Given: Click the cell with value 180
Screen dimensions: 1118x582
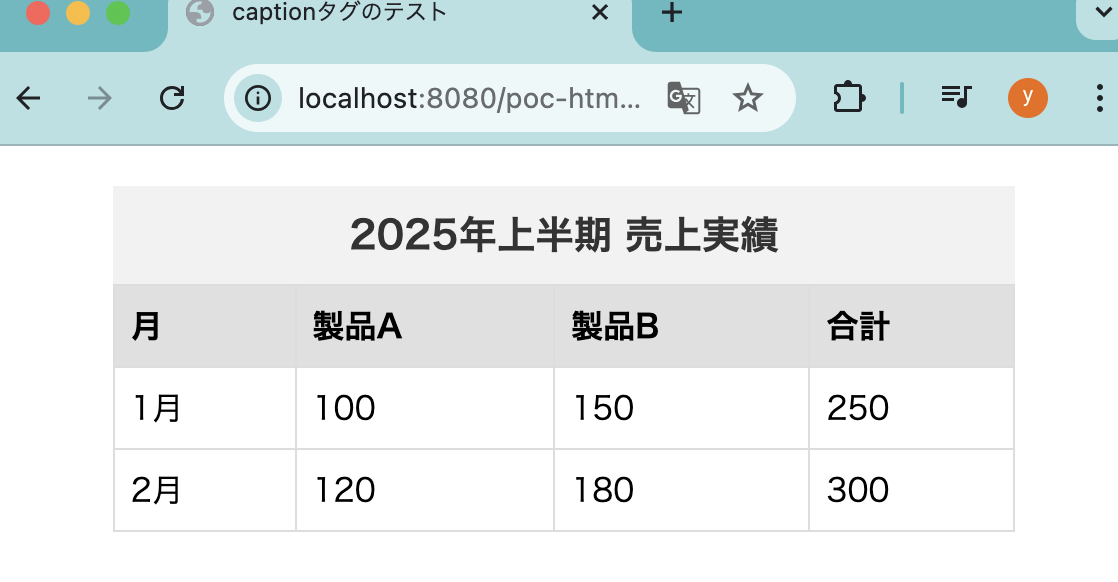Looking at the screenshot, I should click(682, 490).
